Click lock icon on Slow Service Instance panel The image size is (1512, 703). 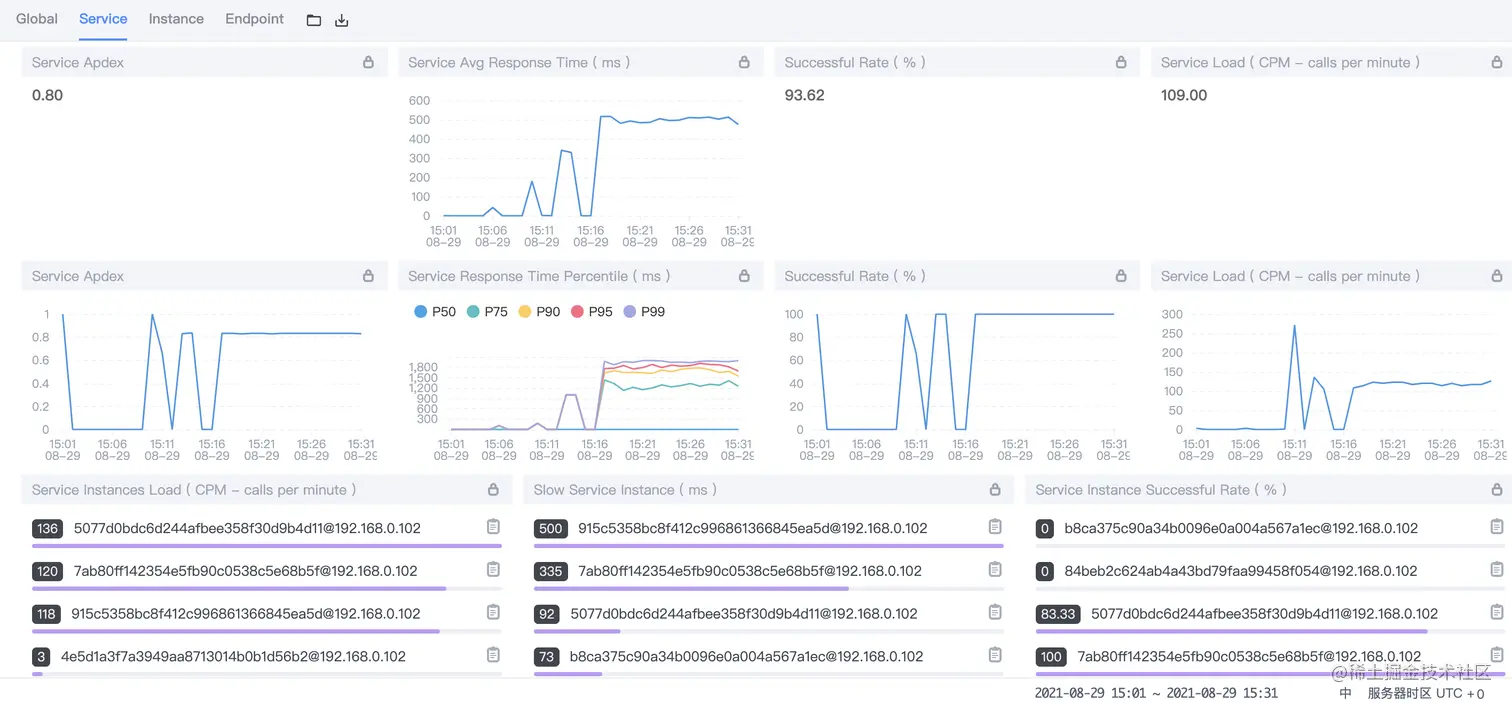(x=995, y=490)
